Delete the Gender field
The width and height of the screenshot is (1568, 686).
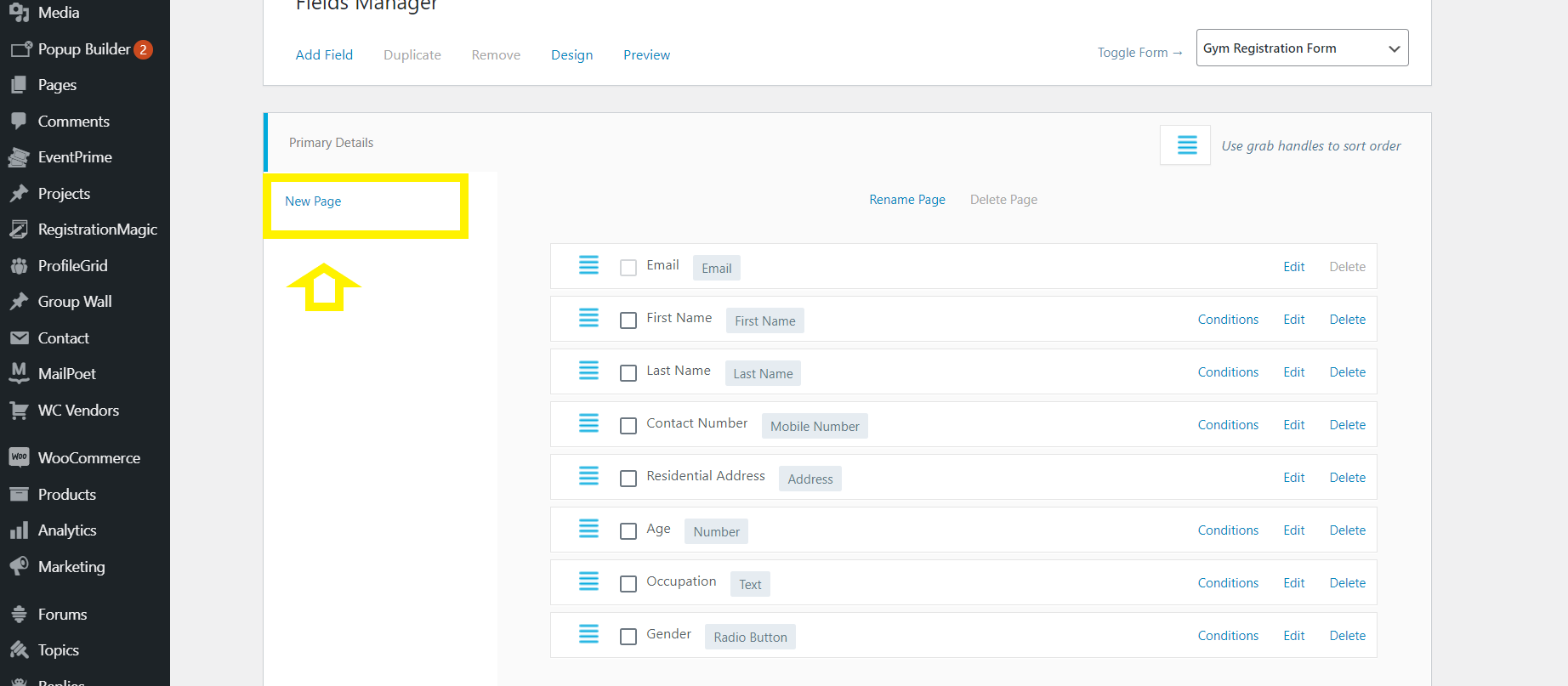[x=1347, y=636]
